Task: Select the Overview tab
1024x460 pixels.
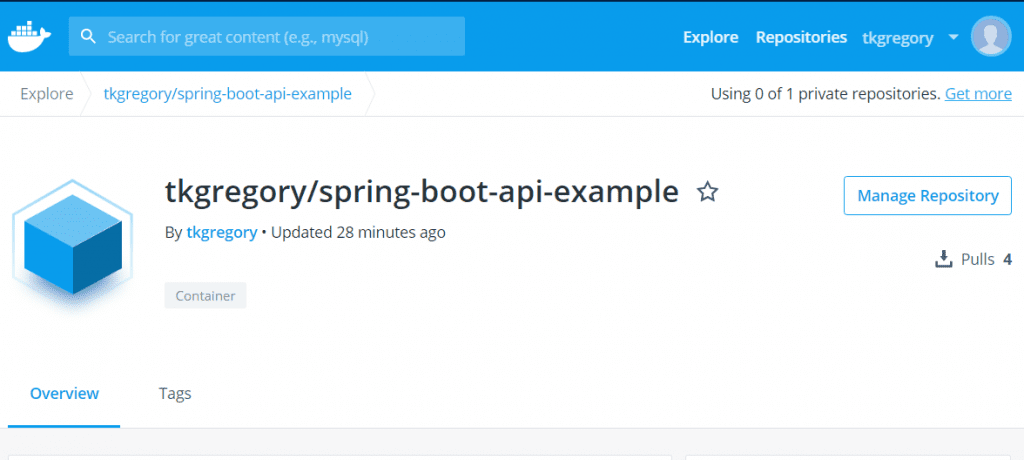Action: (x=64, y=393)
